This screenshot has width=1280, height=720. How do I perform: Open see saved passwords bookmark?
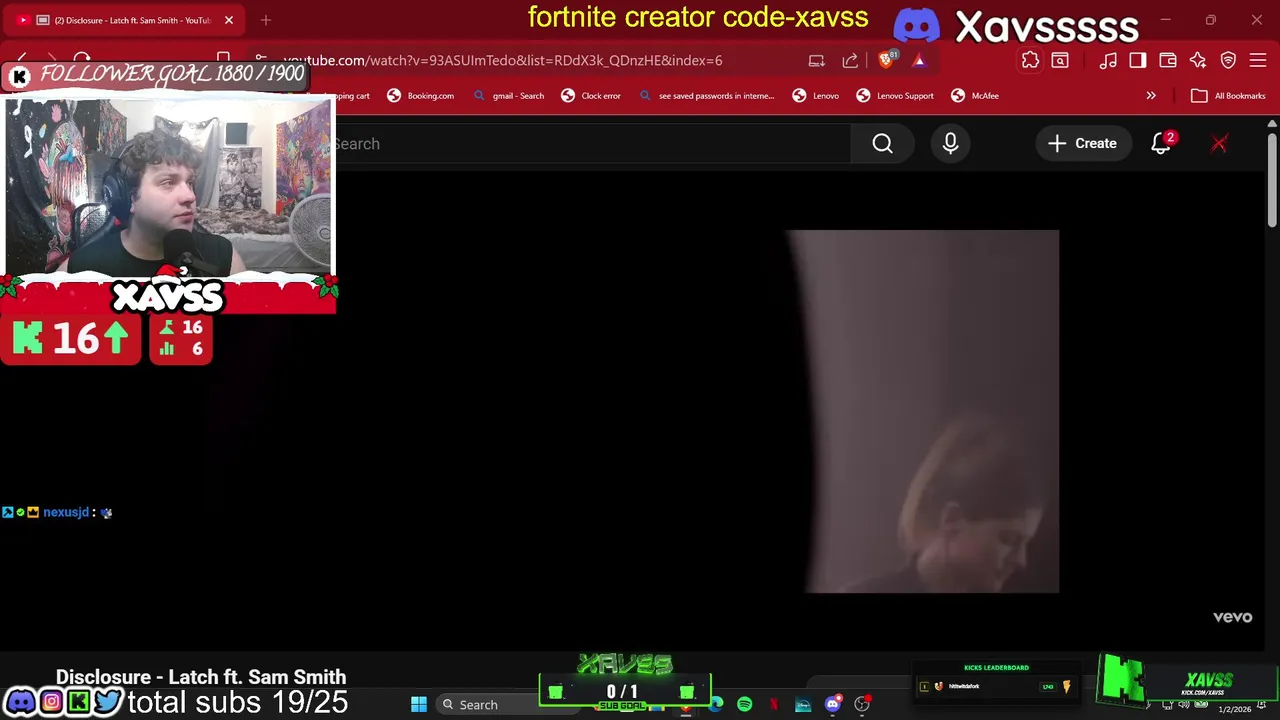pos(706,95)
